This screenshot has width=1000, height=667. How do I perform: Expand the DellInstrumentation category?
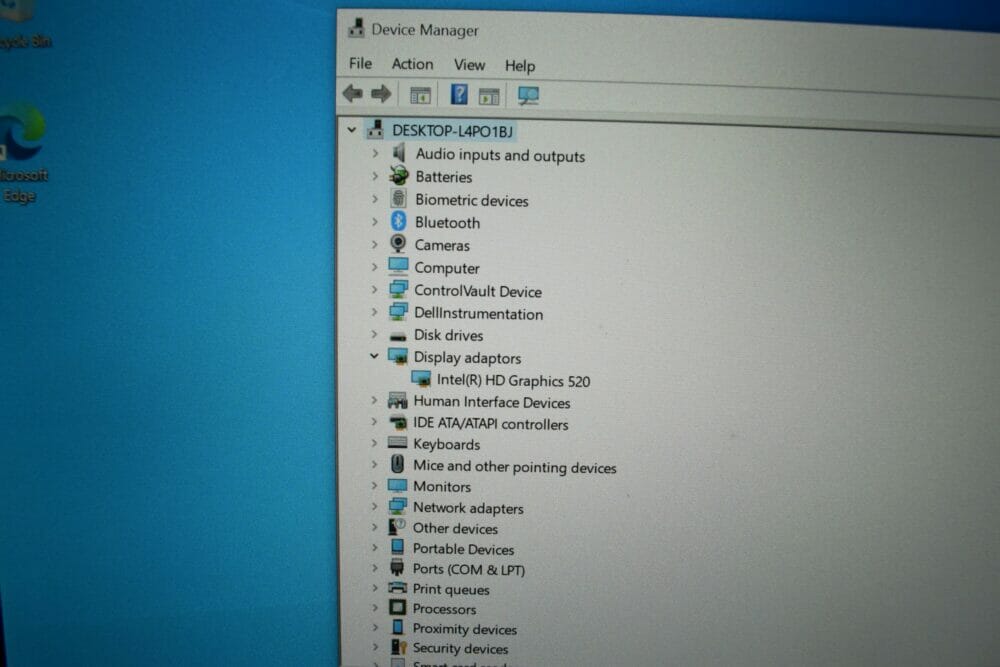tap(375, 312)
